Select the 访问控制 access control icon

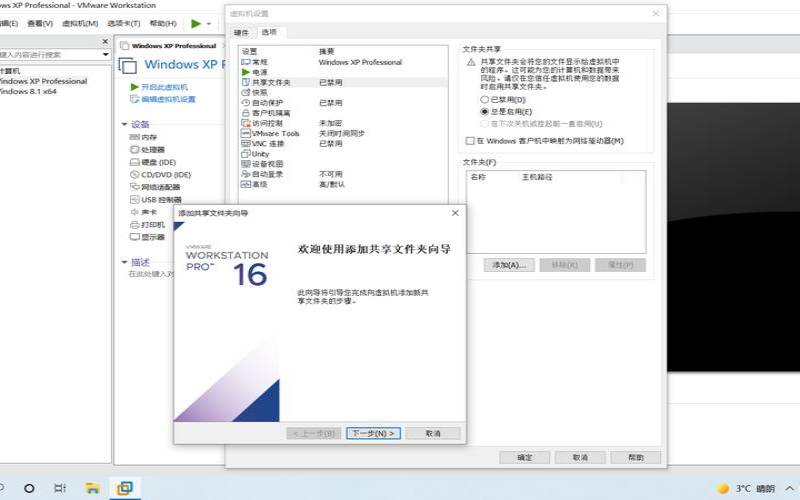tap(245, 123)
